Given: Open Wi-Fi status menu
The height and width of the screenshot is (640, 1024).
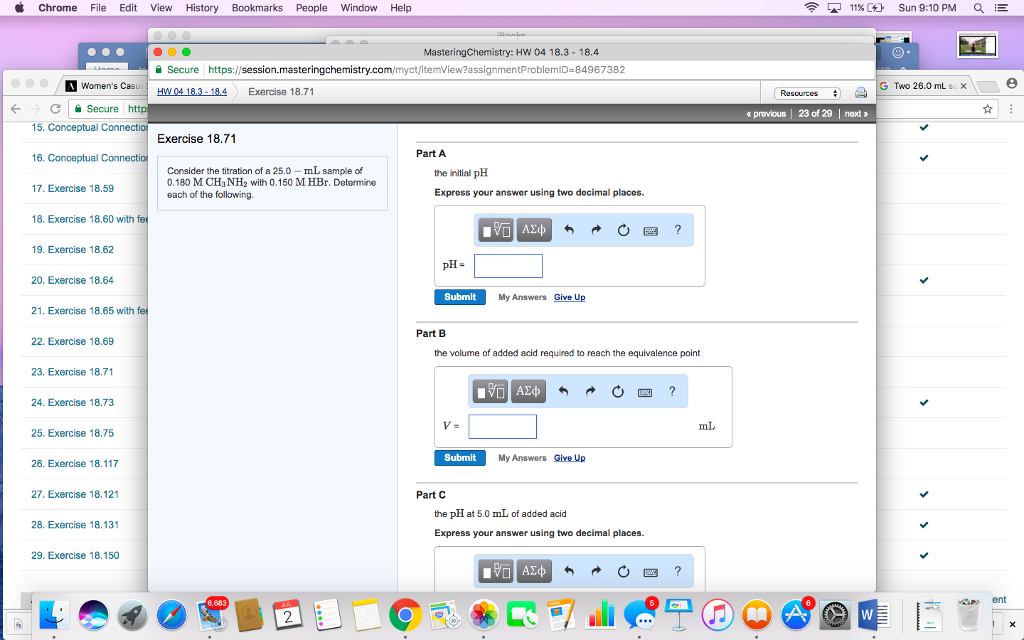Looking at the screenshot, I should [x=811, y=8].
